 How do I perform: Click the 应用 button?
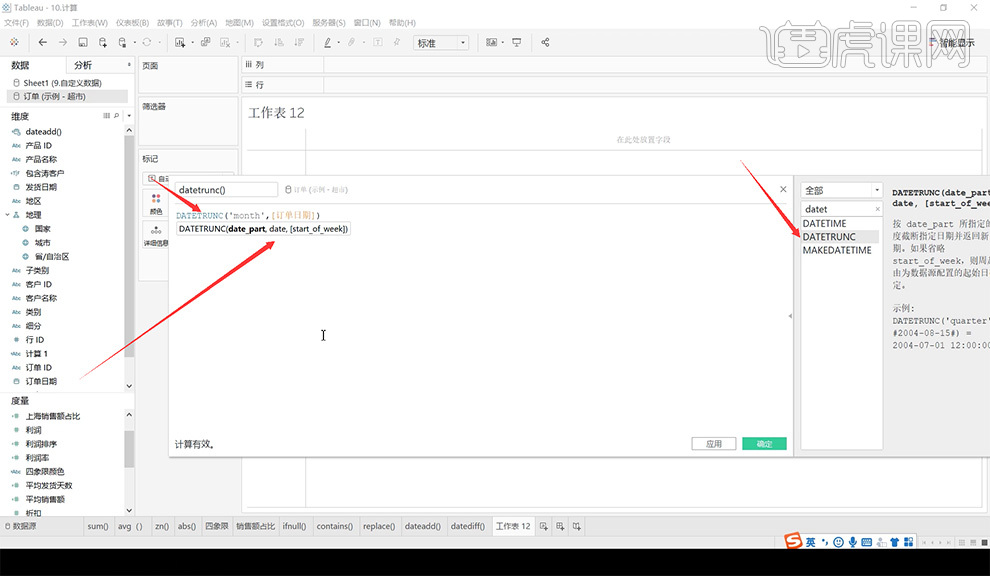tap(713, 444)
